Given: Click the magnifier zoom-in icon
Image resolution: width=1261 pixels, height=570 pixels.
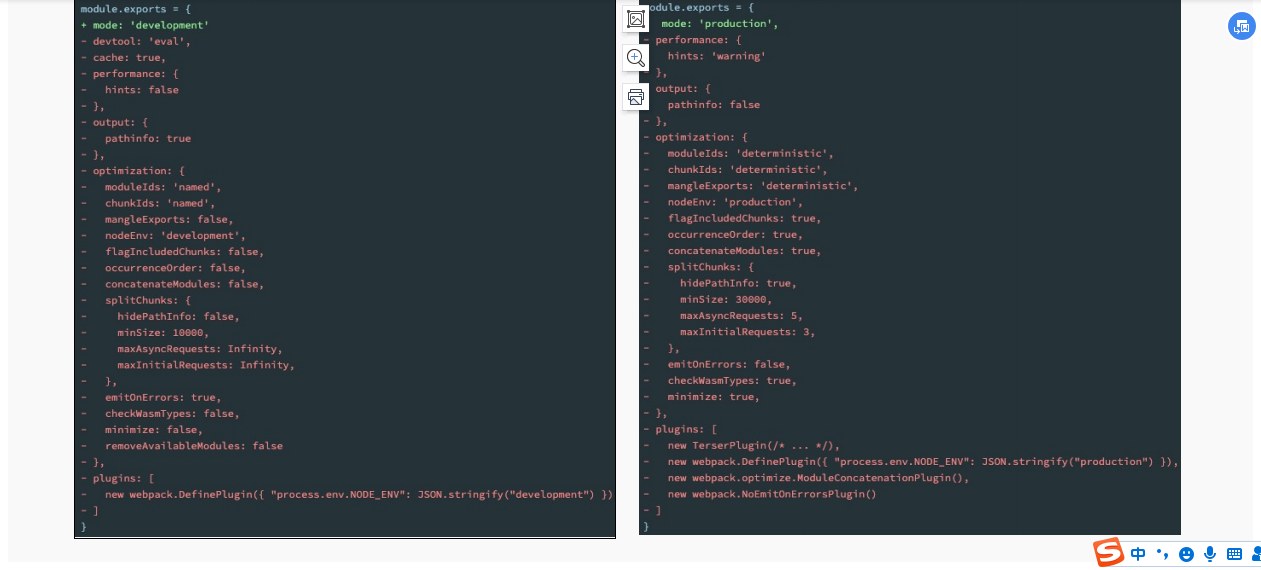Looking at the screenshot, I should pyautogui.click(x=636, y=57).
